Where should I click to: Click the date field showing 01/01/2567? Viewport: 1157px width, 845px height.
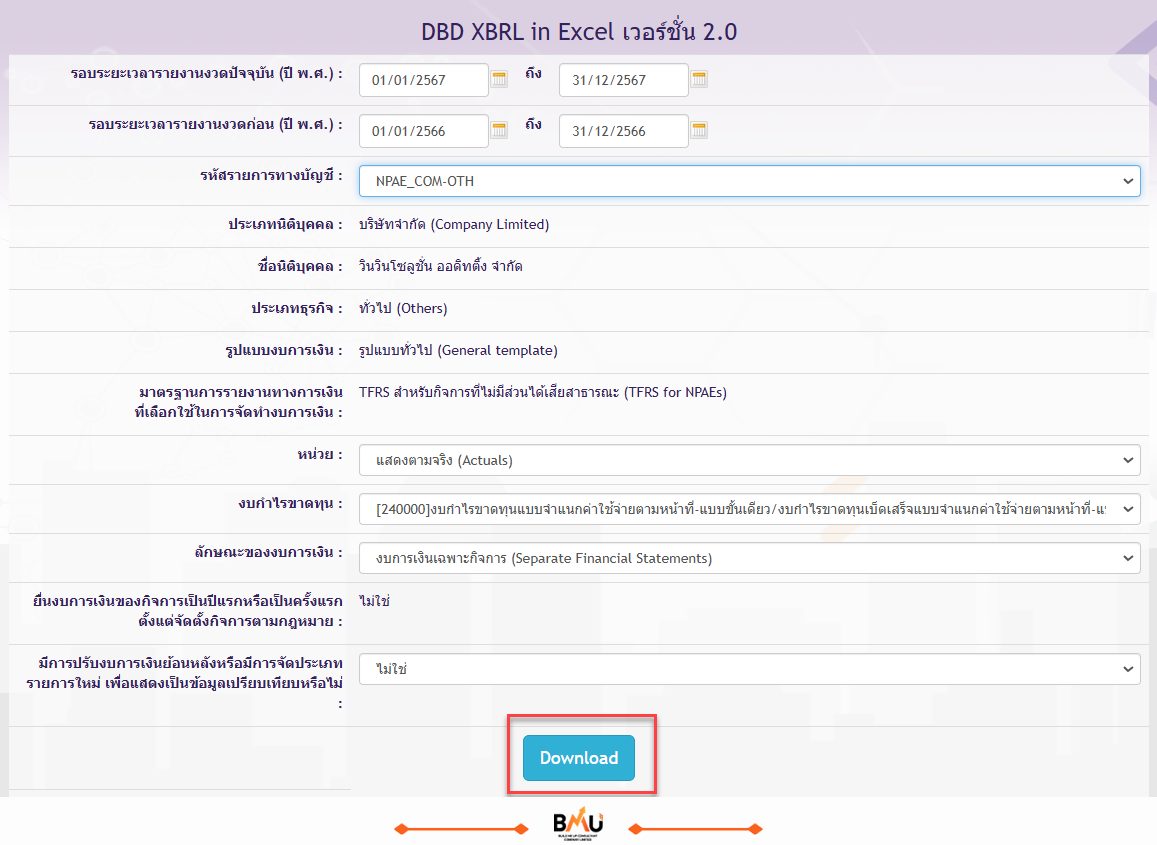[423, 79]
